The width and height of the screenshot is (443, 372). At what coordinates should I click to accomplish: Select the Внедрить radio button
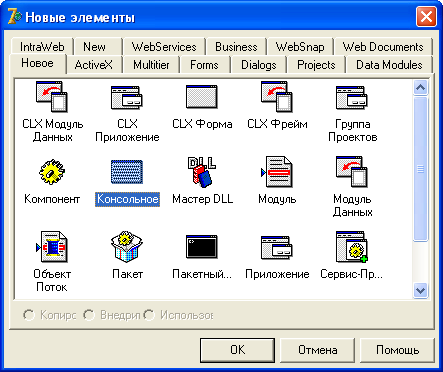click(x=89, y=315)
